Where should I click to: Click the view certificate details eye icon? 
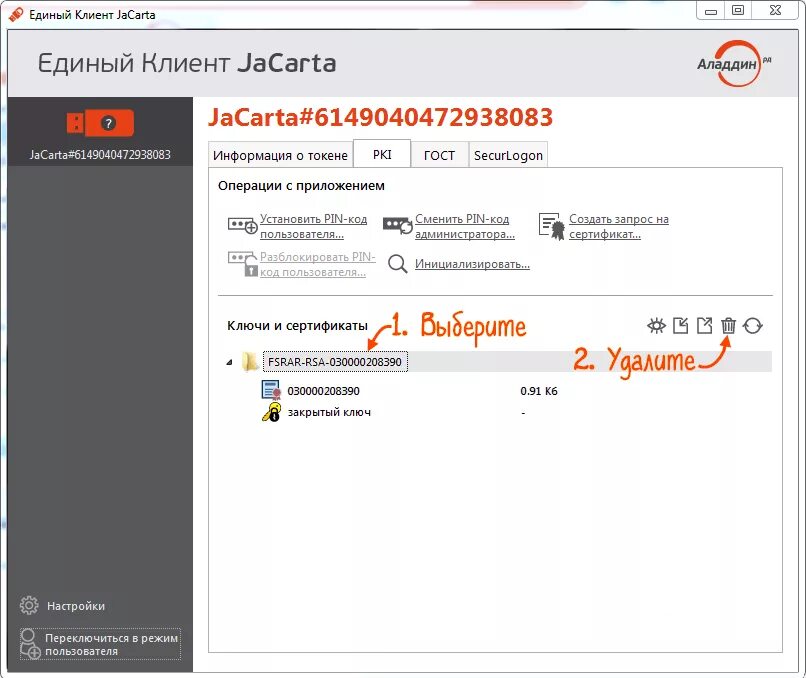(656, 325)
